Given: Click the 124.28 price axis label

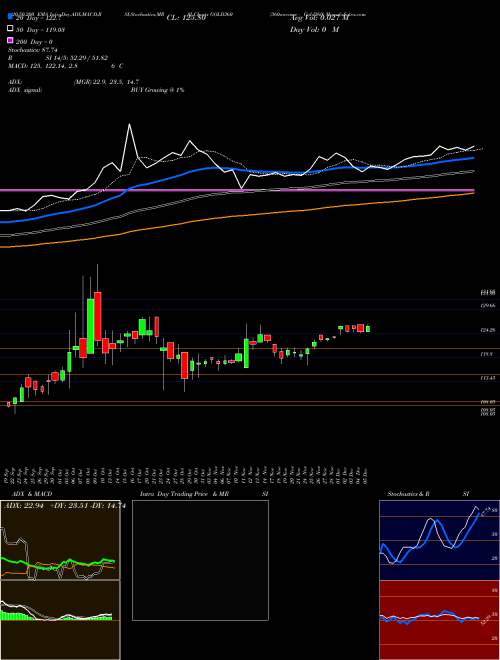Looking at the screenshot, I should pos(487,330).
